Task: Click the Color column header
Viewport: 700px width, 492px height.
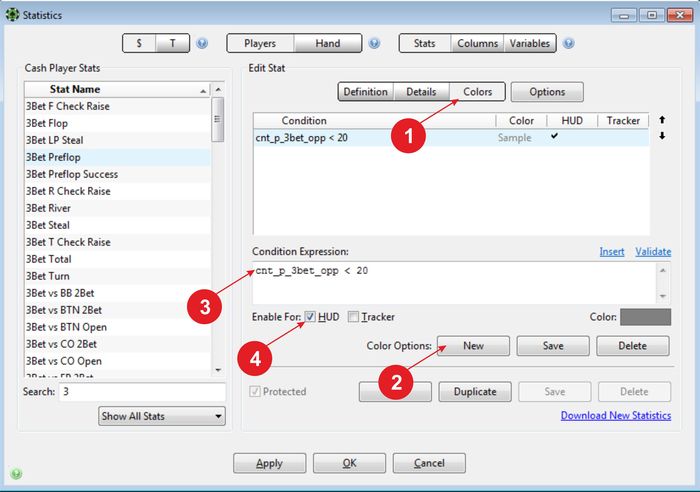Action: pos(521,121)
